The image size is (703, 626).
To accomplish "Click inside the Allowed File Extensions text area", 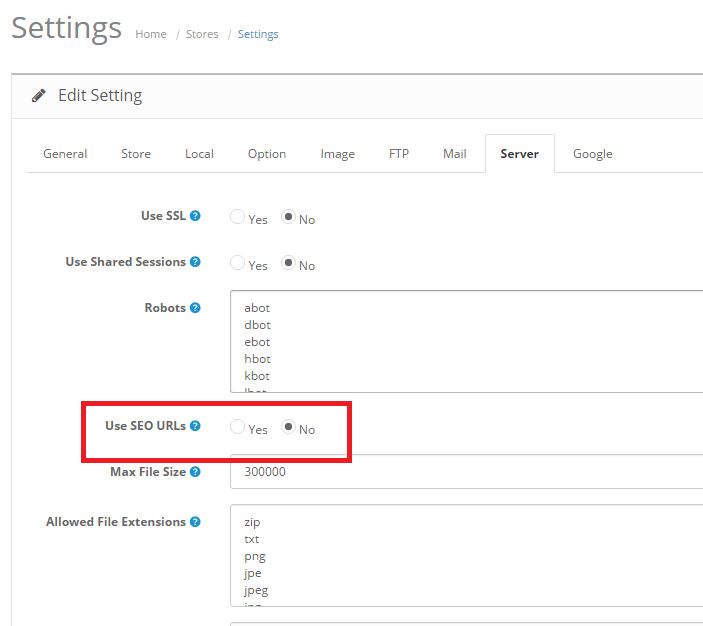I will (x=466, y=556).
